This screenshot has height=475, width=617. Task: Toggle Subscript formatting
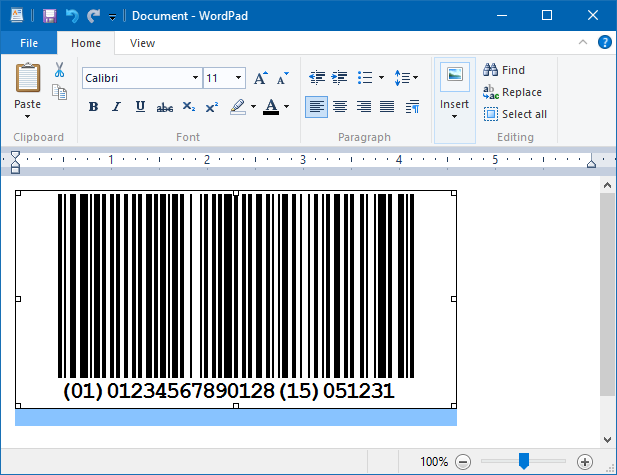click(189, 107)
